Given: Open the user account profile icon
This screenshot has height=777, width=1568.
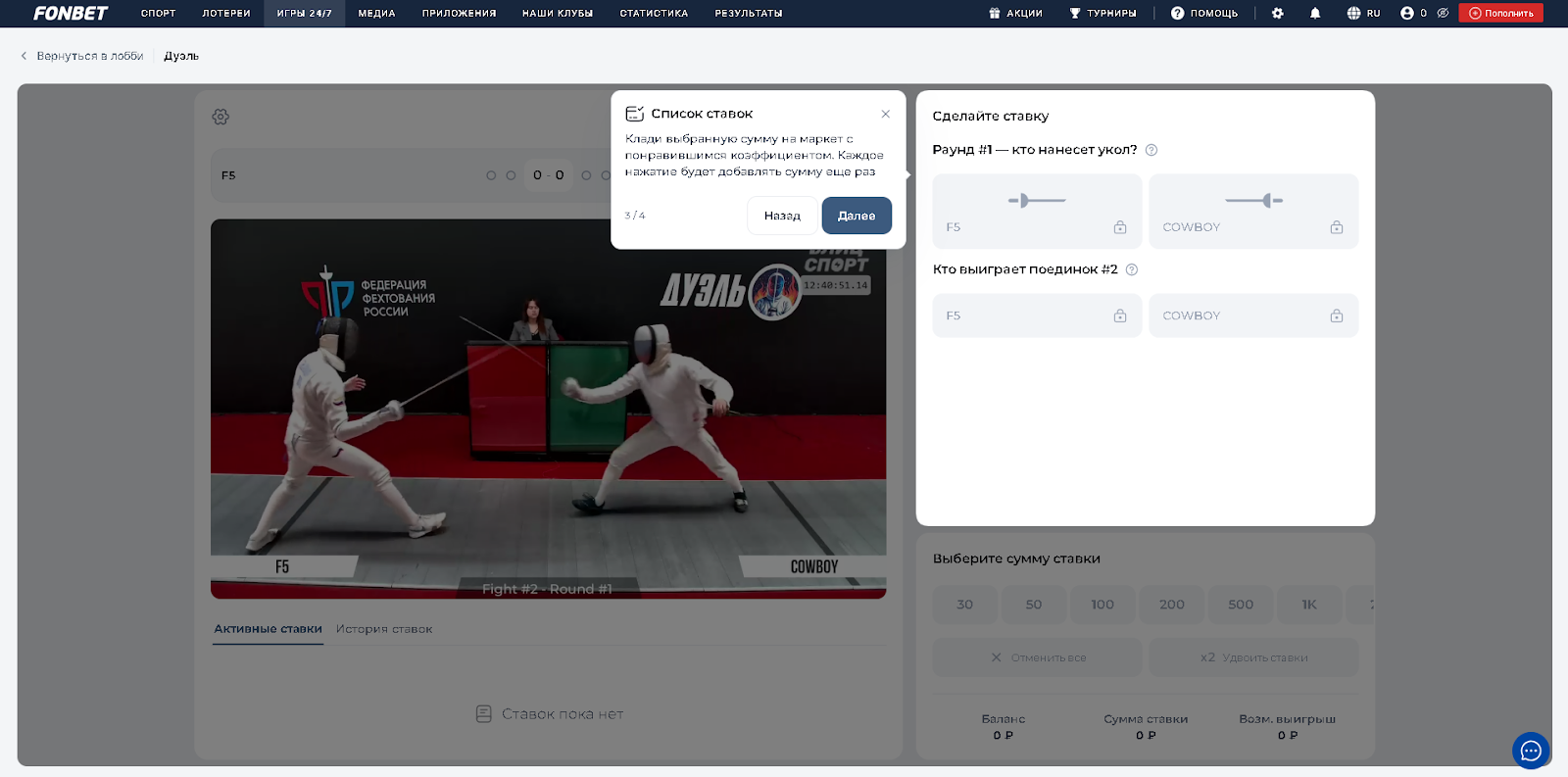Looking at the screenshot, I should click(1407, 14).
